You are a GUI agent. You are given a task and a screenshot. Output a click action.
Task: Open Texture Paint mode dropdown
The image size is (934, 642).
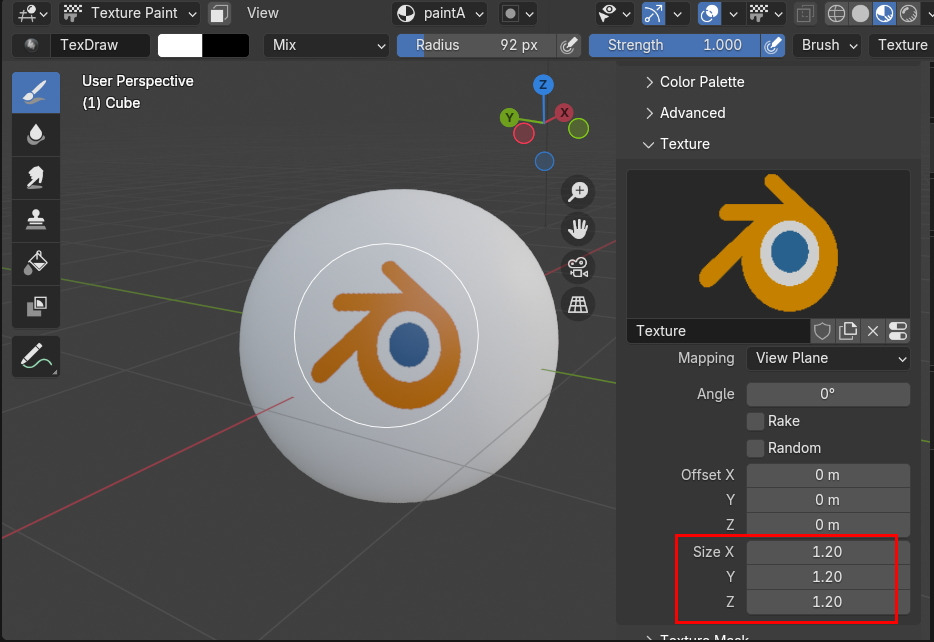tap(131, 13)
